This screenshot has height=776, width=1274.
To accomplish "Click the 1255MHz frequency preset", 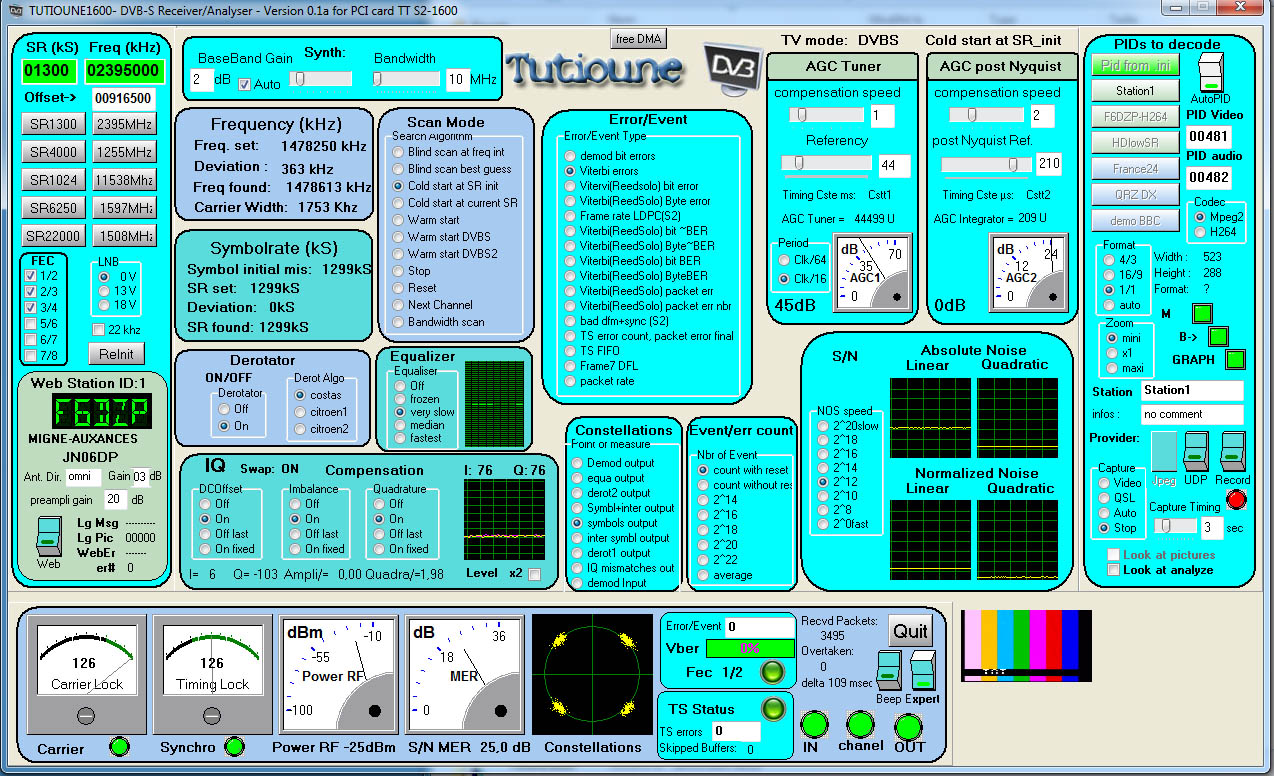I will [x=125, y=152].
